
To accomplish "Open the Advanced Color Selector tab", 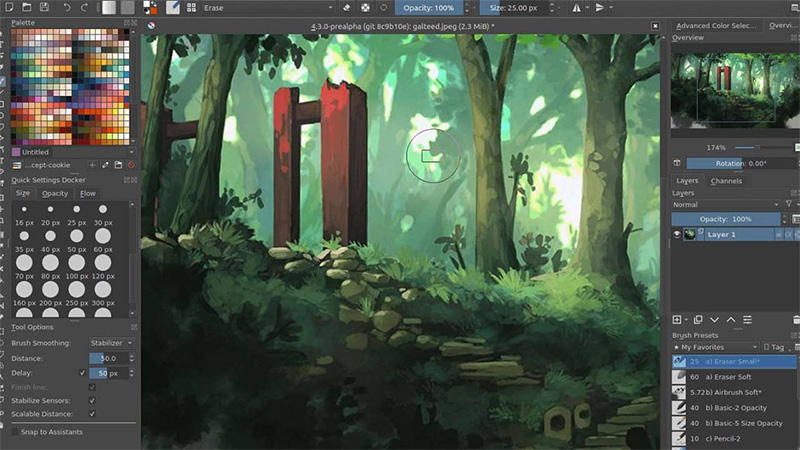I will (716, 26).
